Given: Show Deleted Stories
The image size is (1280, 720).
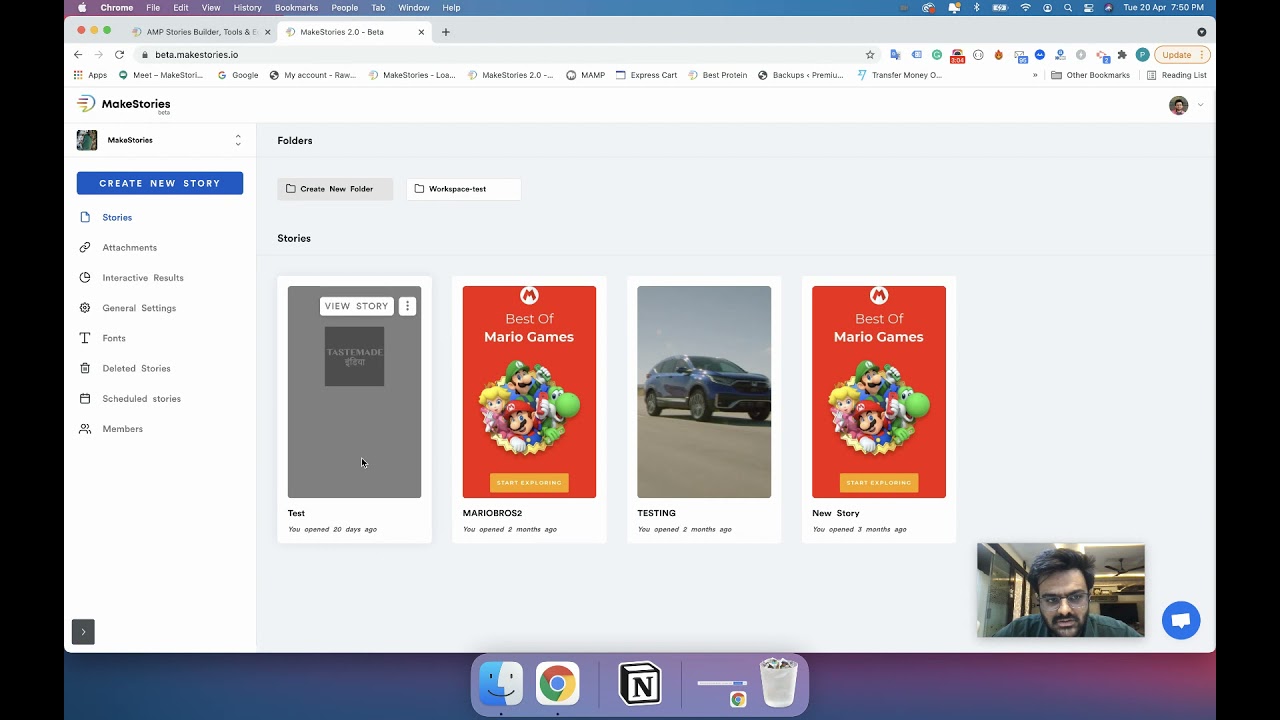Looking at the screenshot, I should click(x=136, y=368).
